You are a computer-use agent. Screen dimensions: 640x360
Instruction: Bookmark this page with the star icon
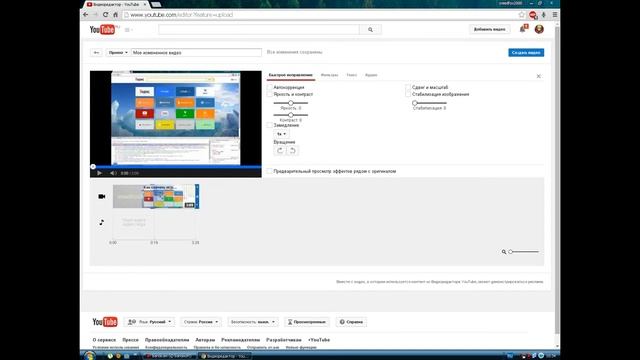pos(522,15)
